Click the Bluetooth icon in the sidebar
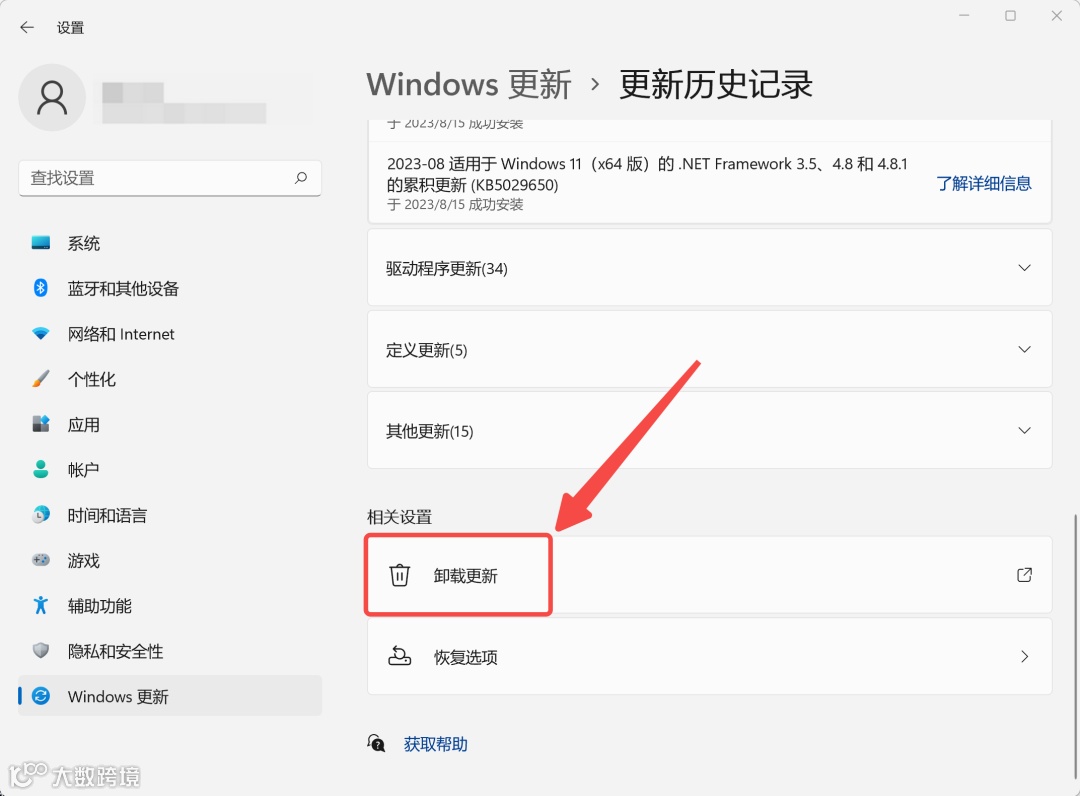Image resolution: width=1080 pixels, height=796 pixels. tap(41, 288)
